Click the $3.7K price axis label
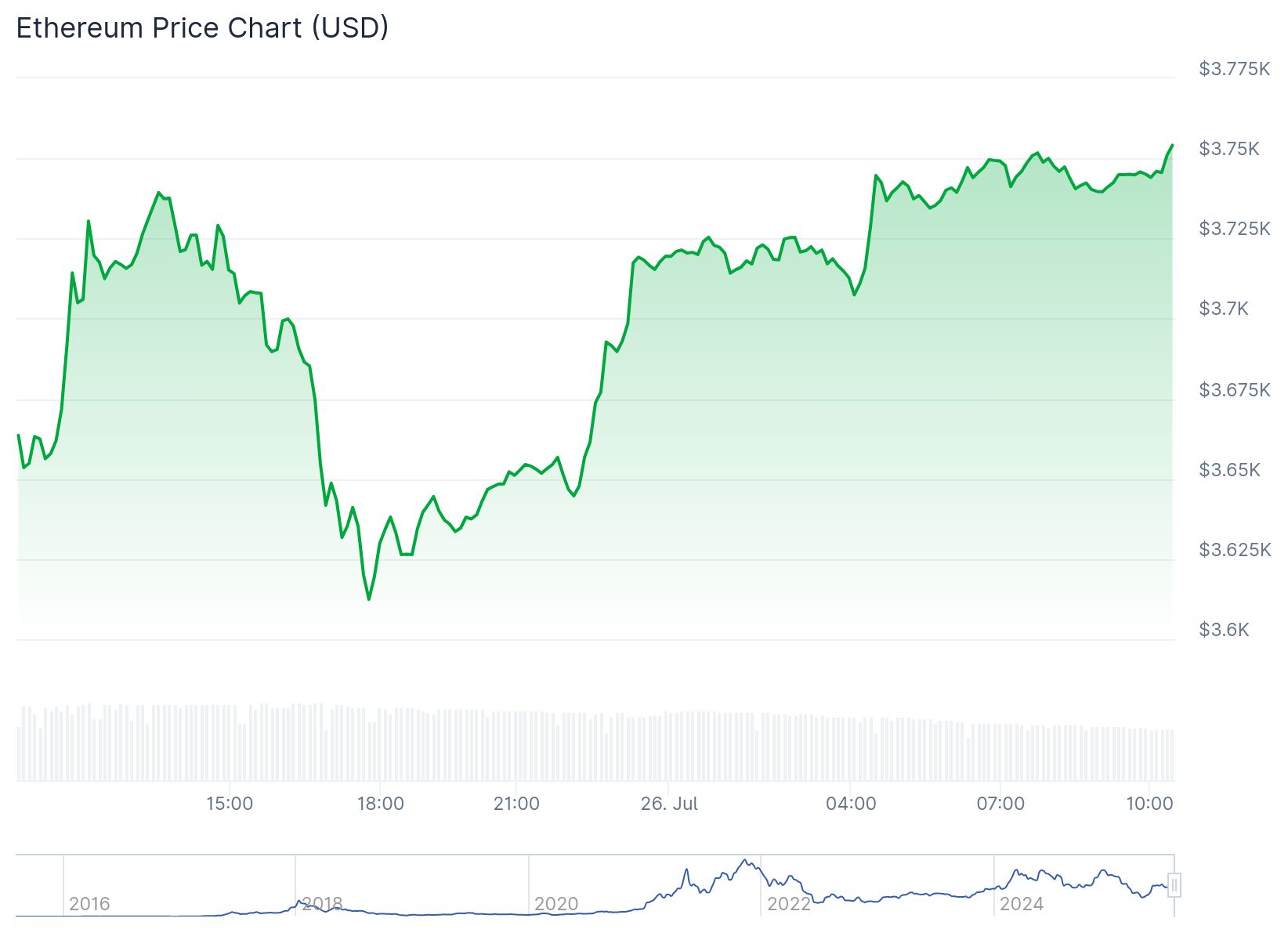The height and width of the screenshot is (940, 1288). pos(1224,309)
